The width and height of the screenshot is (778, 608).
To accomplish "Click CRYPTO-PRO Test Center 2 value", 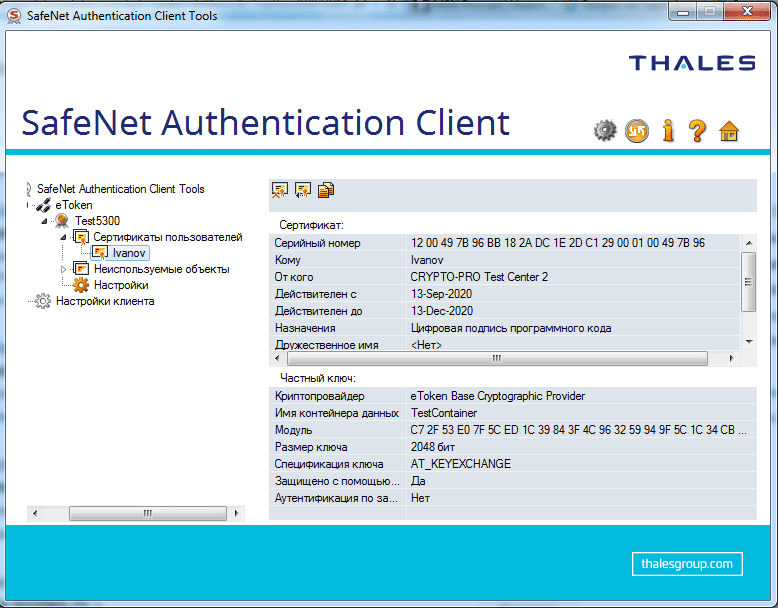I will pos(479,276).
